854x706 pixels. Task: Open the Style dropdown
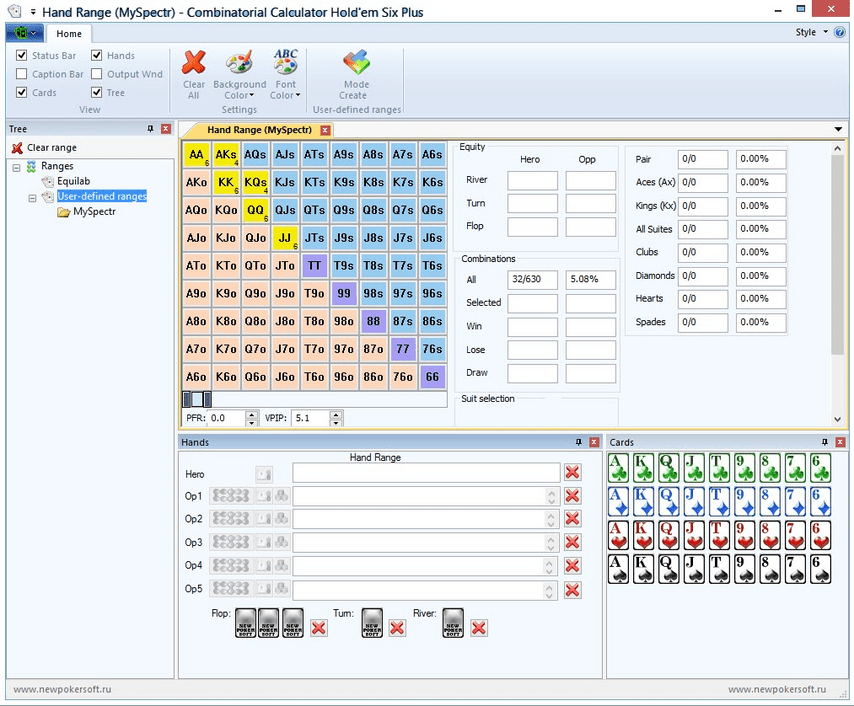pos(811,32)
